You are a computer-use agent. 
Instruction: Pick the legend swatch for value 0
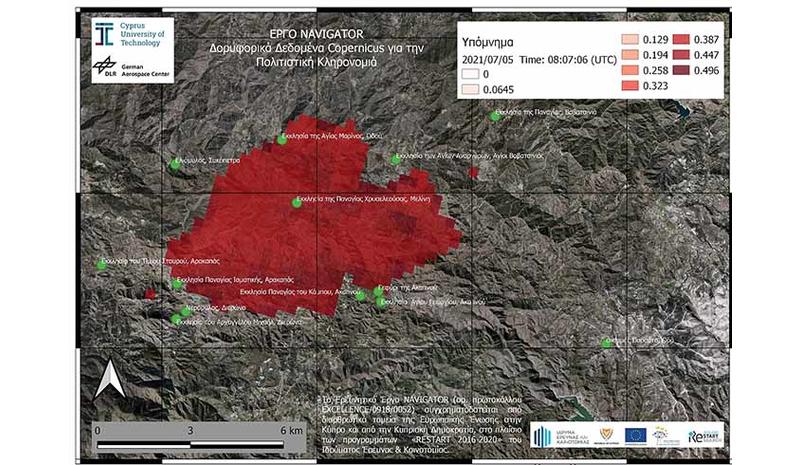tap(470, 74)
